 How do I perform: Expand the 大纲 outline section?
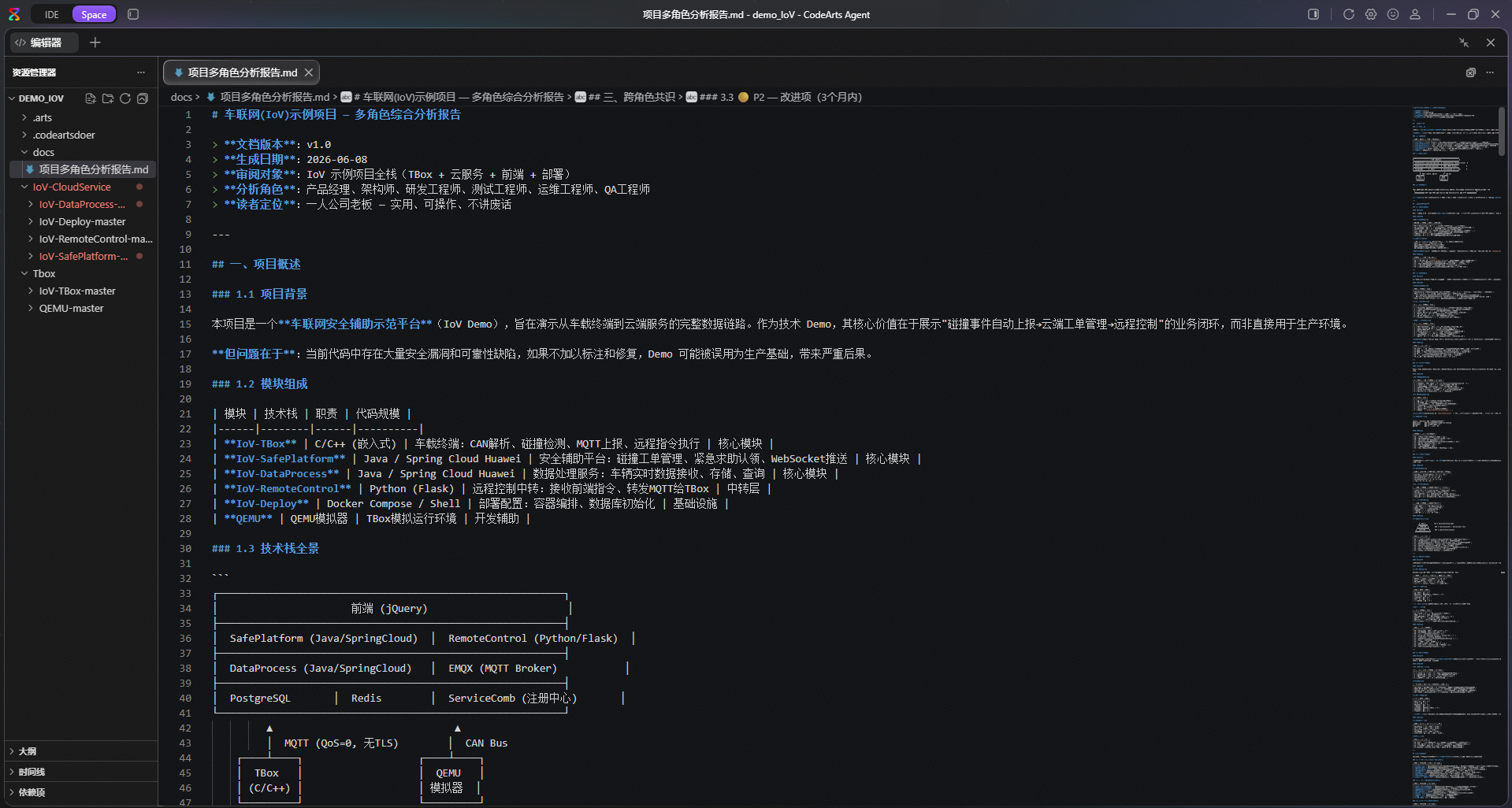[82, 751]
